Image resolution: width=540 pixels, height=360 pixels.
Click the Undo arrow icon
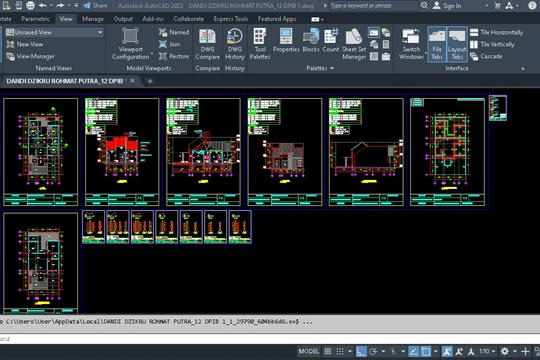(43, 5)
